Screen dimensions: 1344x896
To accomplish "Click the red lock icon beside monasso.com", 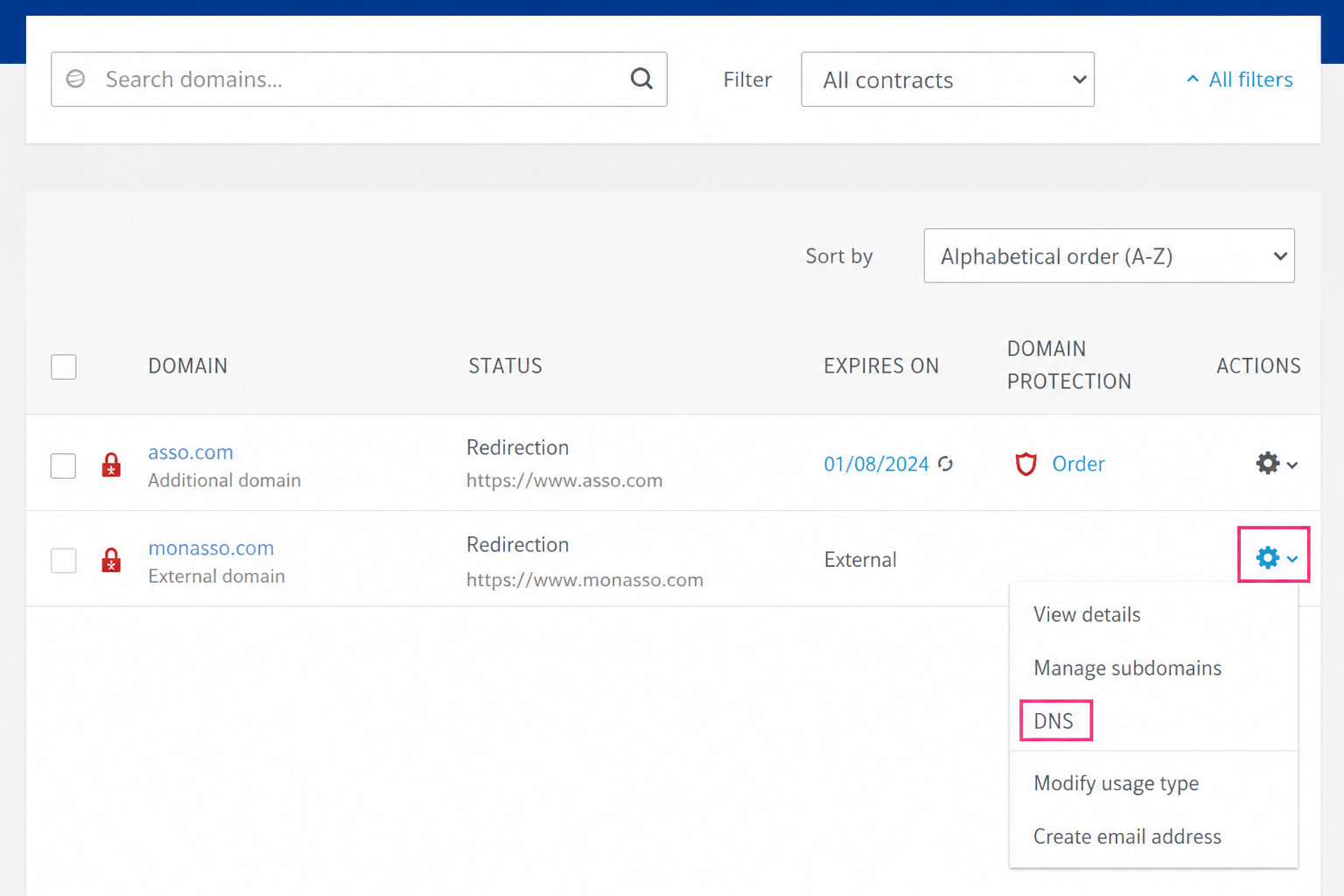I will (x=111, y=560).
